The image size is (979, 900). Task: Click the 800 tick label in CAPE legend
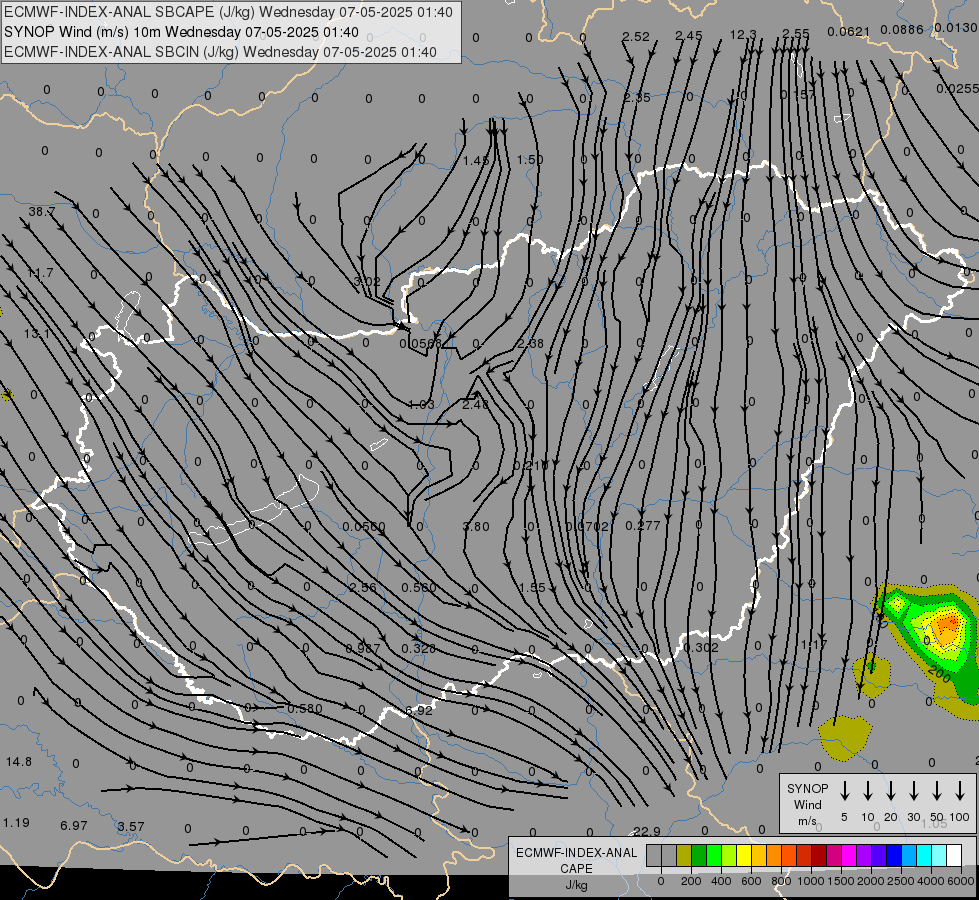click(x=781, y=881)
